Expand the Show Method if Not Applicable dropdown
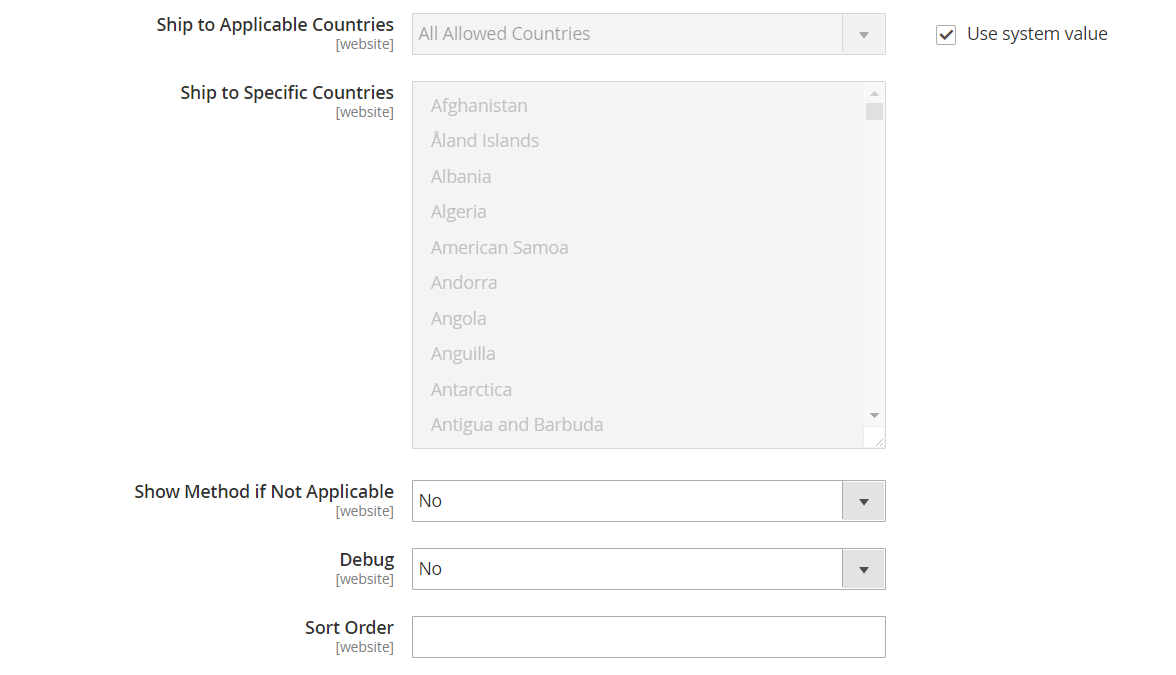This screenshot has height=675, width=1176. click(x=648, y=501)
